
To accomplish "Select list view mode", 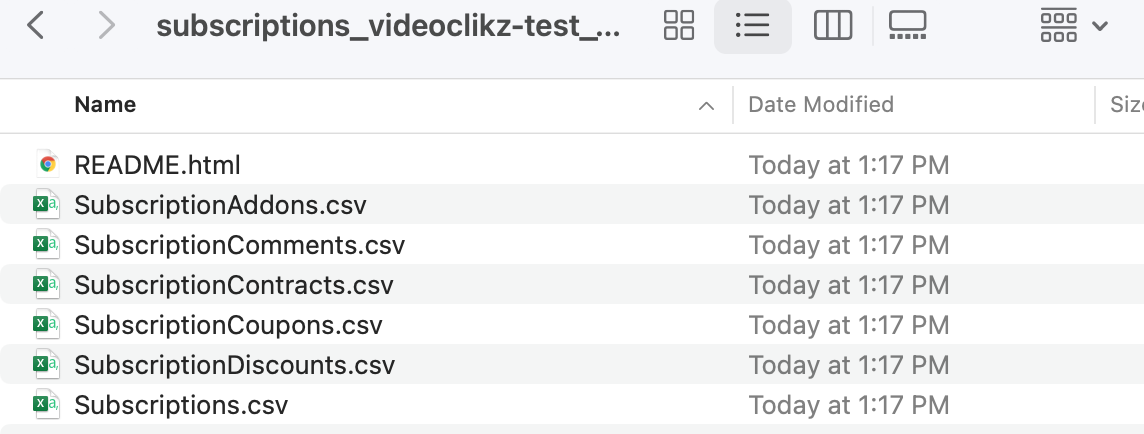I will [752, 26].
